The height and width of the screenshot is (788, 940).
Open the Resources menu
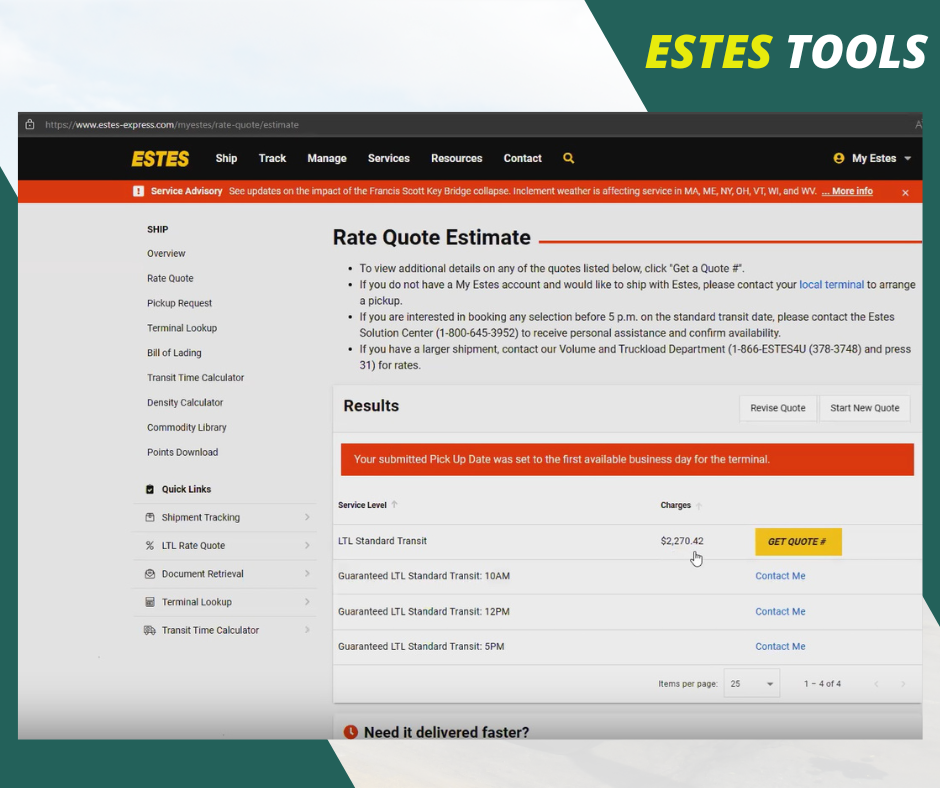[456, 158]
